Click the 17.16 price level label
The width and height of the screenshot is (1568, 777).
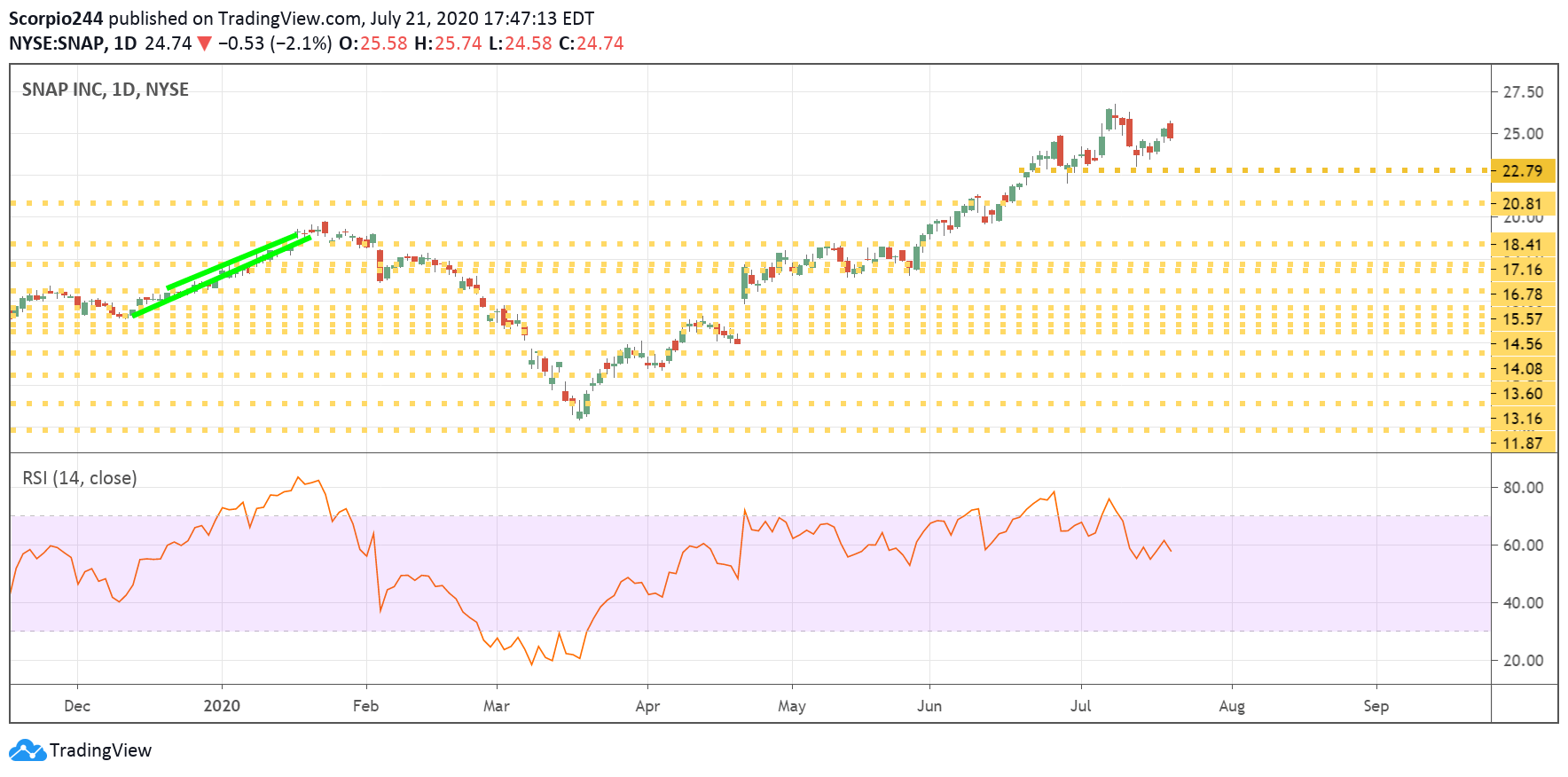pyautogui.click(x=1523, y=269)
